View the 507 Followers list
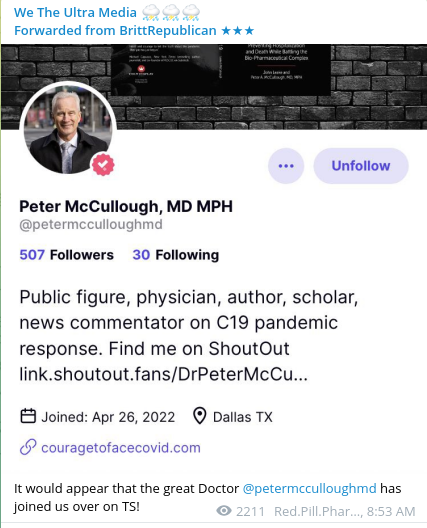Image resolution: width=427 pixels, height=528 pixels. pyautogui.click(x=66, y=255)
